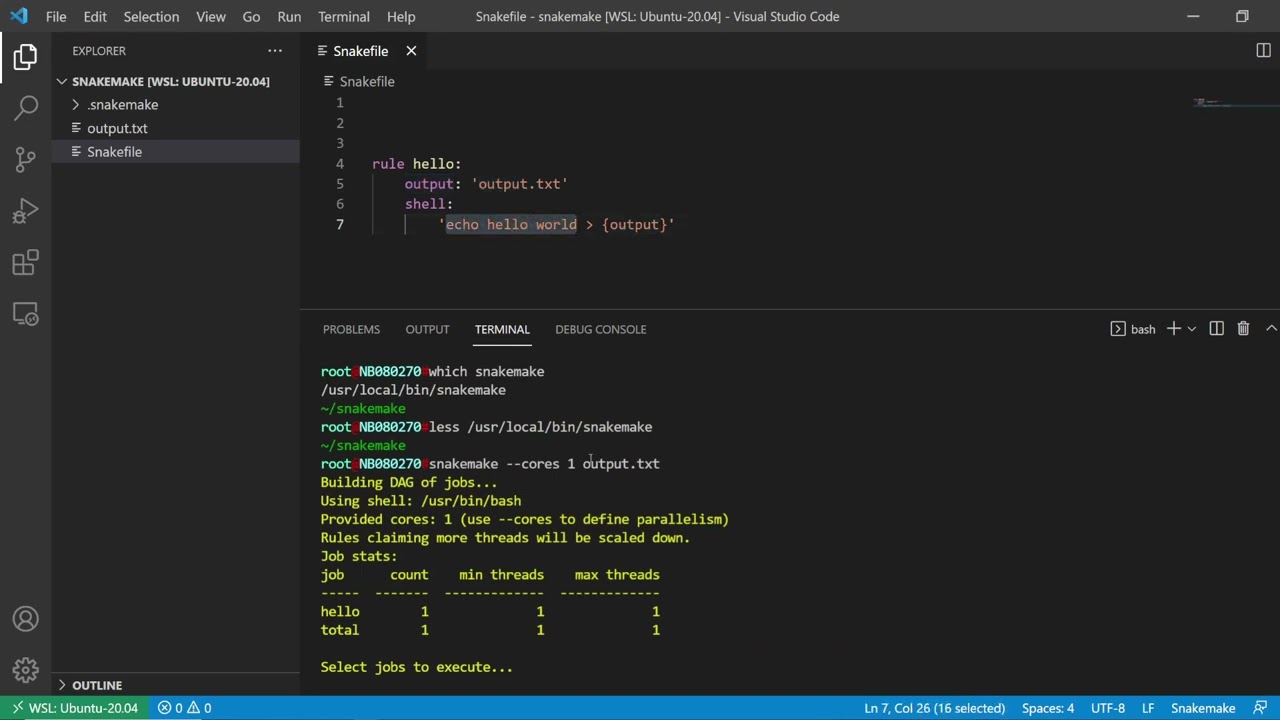Open the Remote Explorer view
The height and width of the screenshot is (720, 1280).
coord(26,315)
